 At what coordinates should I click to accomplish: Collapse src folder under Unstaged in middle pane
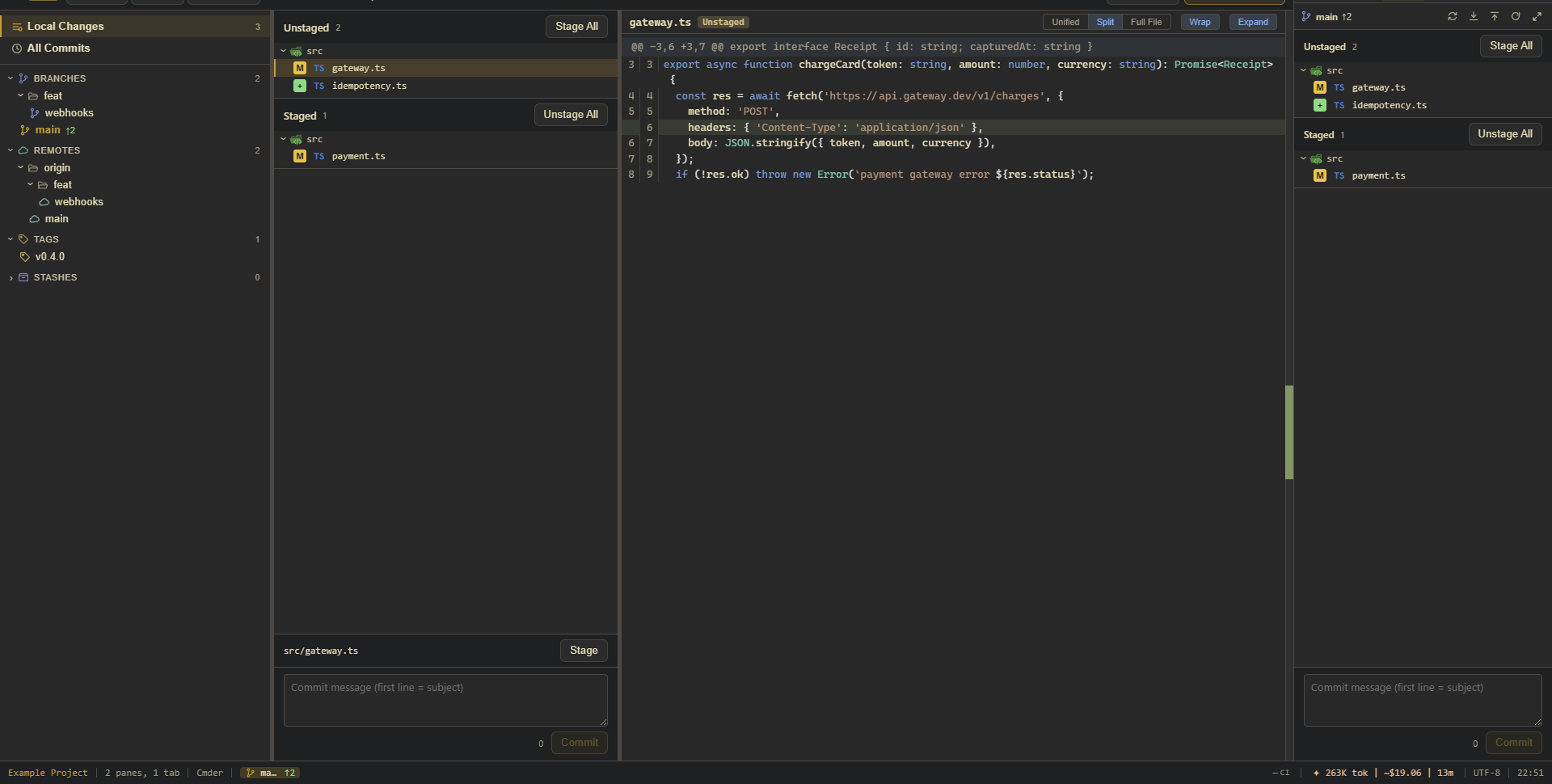tap(284, 51)
